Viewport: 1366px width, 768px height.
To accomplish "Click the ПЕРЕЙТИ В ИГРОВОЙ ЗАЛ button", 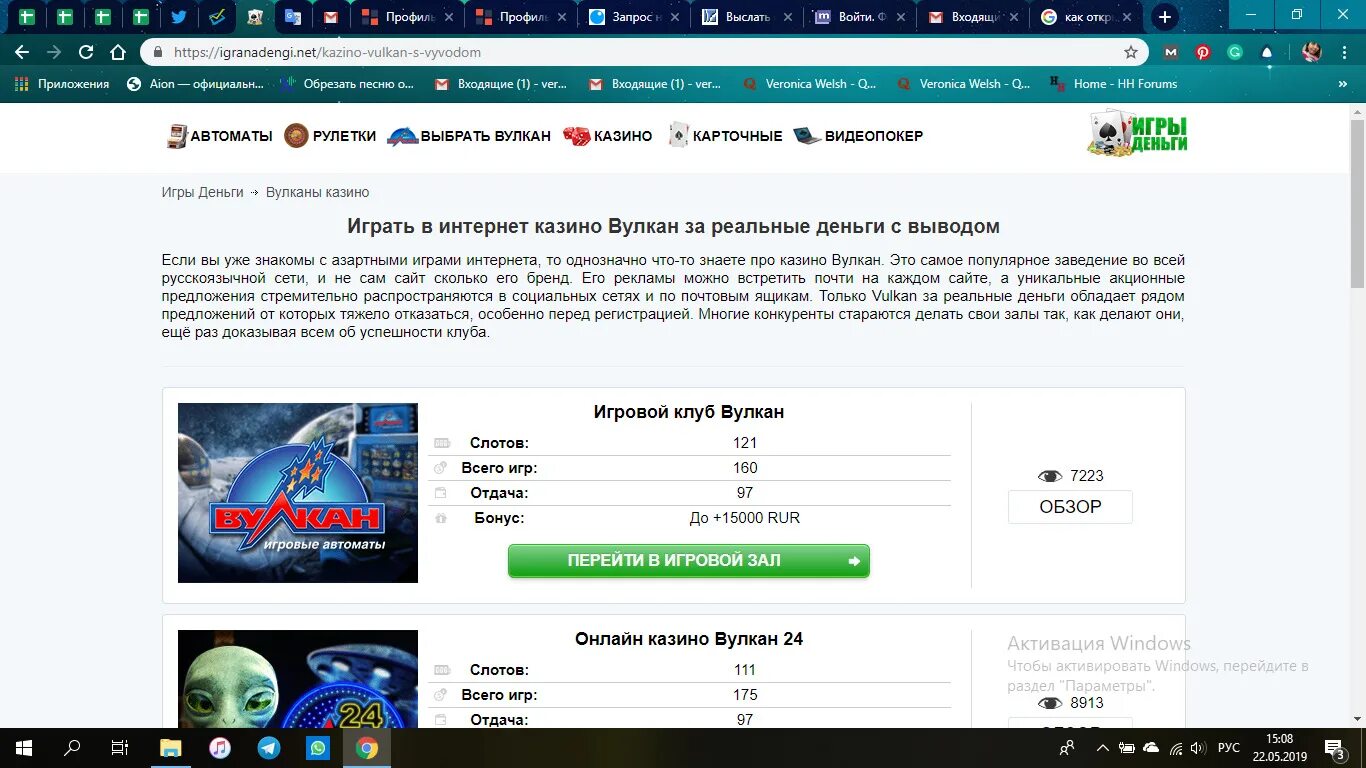I will pos(689,561).
